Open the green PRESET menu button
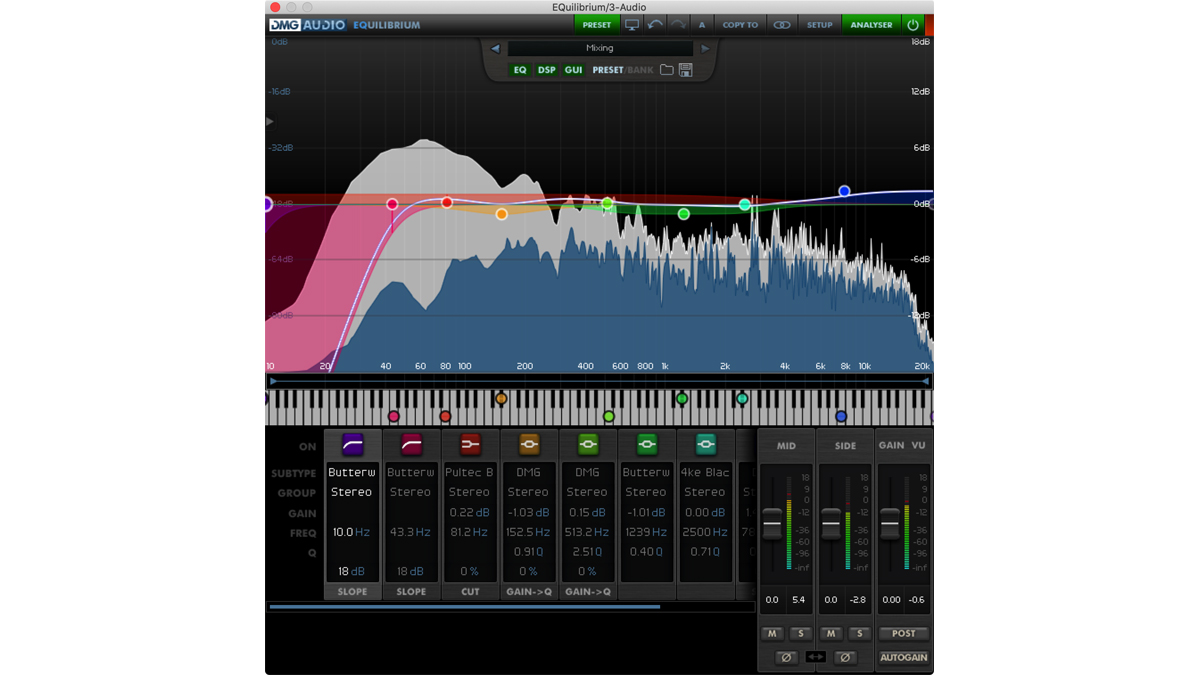 (x=596, y=25)
